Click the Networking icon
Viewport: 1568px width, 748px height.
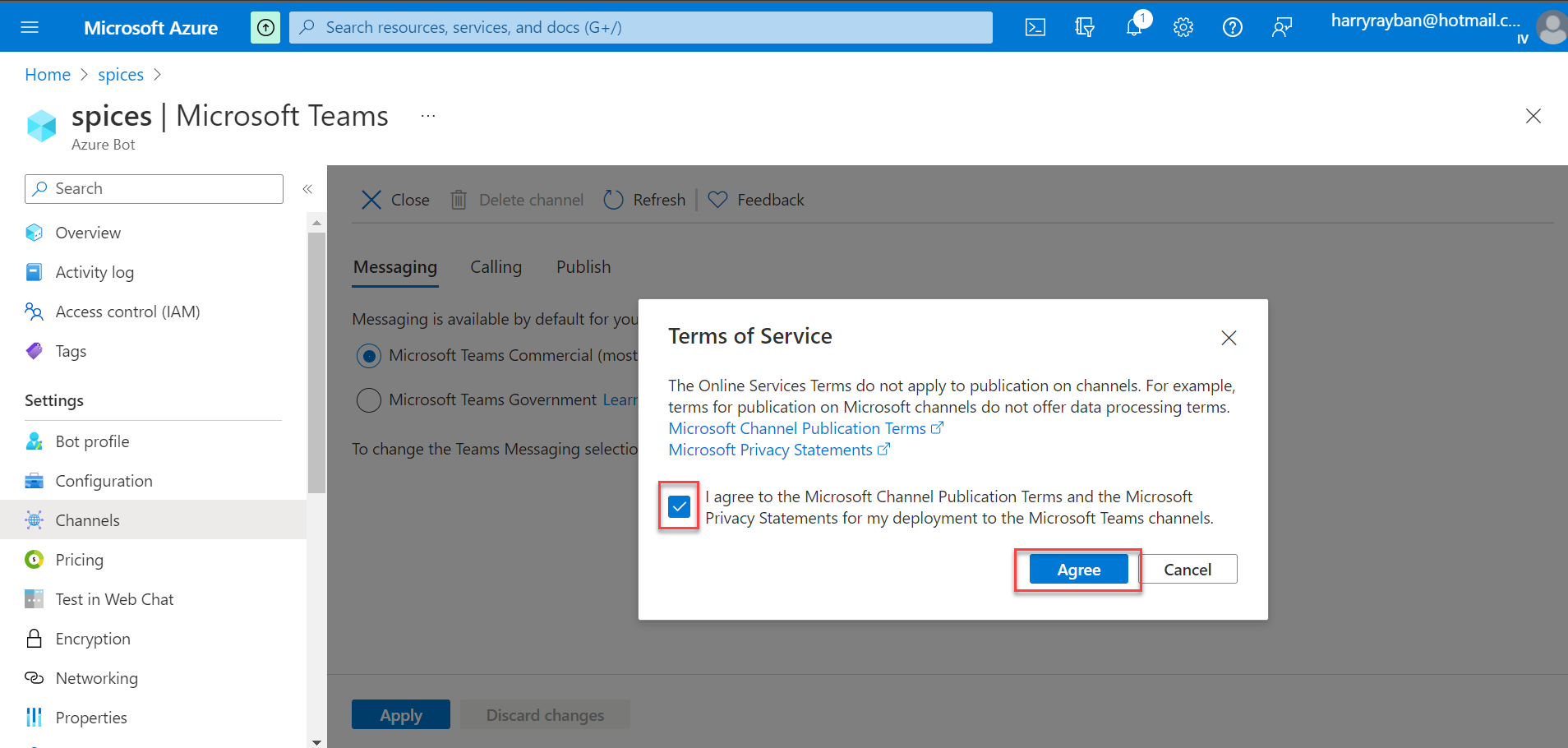tap(34, 678)
